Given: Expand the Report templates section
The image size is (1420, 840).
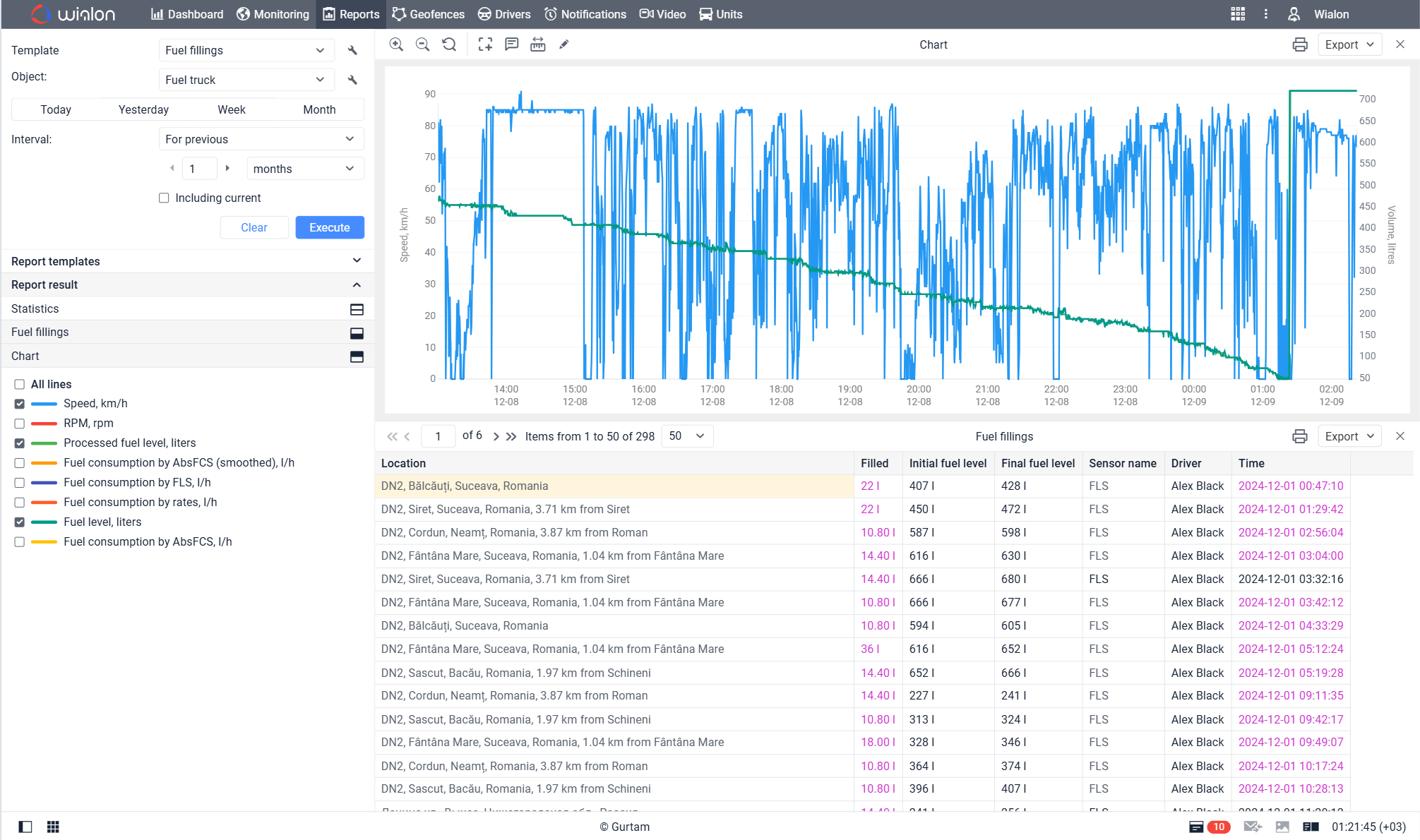Looking at the screenshot, I should coord(186,261).
